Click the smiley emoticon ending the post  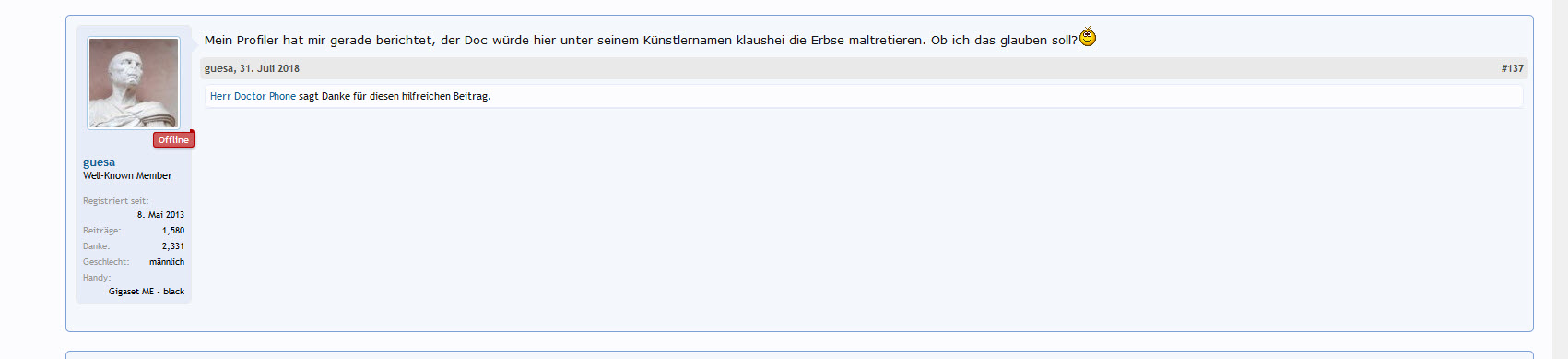[1088, 37]
